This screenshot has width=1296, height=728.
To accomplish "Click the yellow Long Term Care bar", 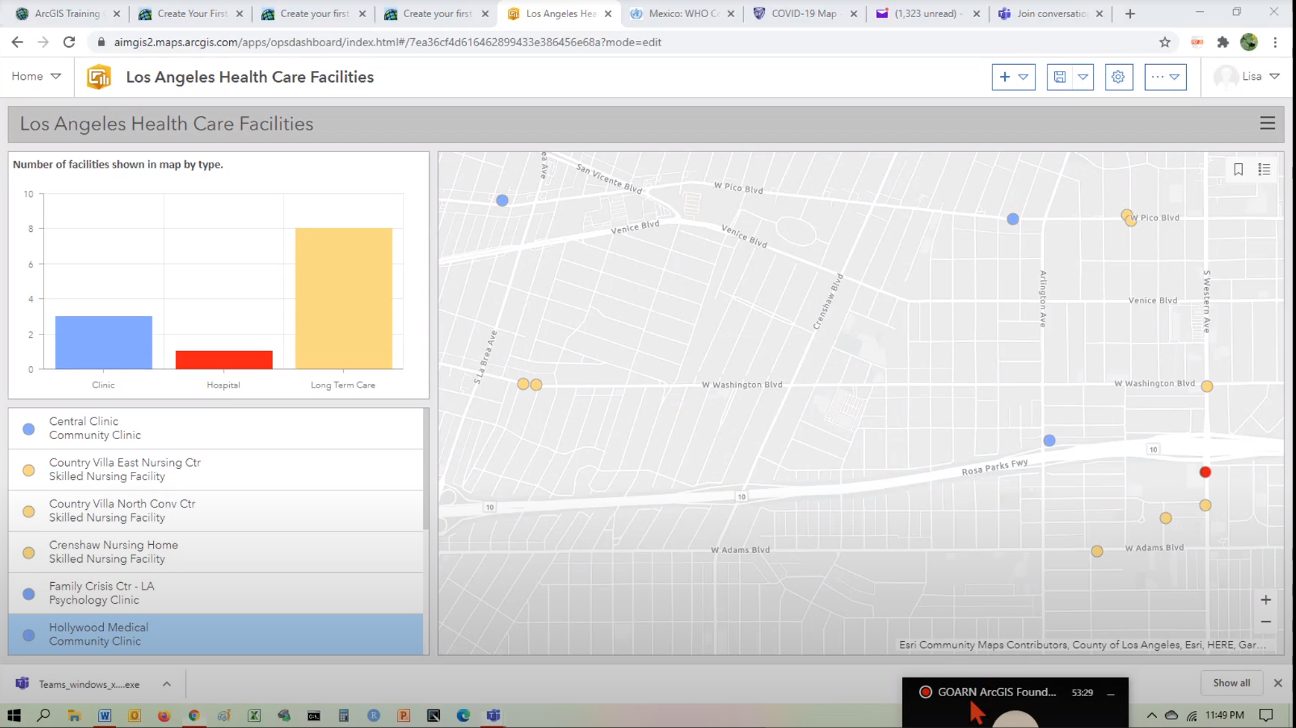I will (343, 298).
